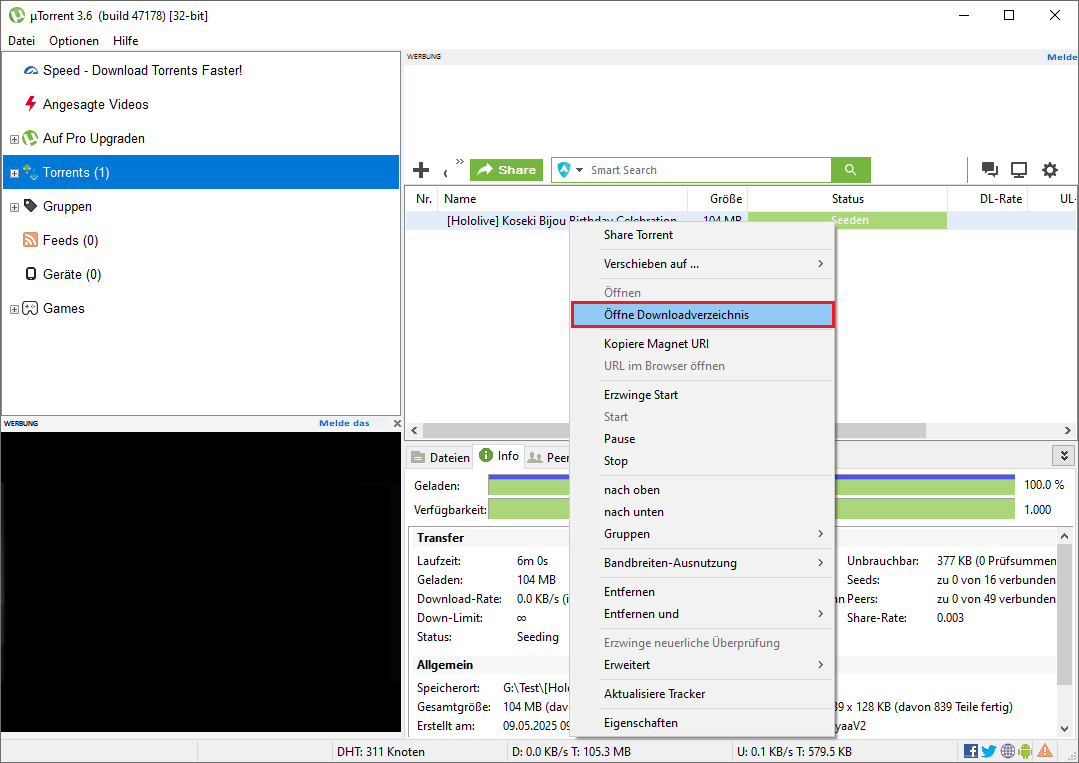This screenshot has width=1079, height=763.
Task: Collapse the detail pane double-chevron button
Action: coord(1064,455)
